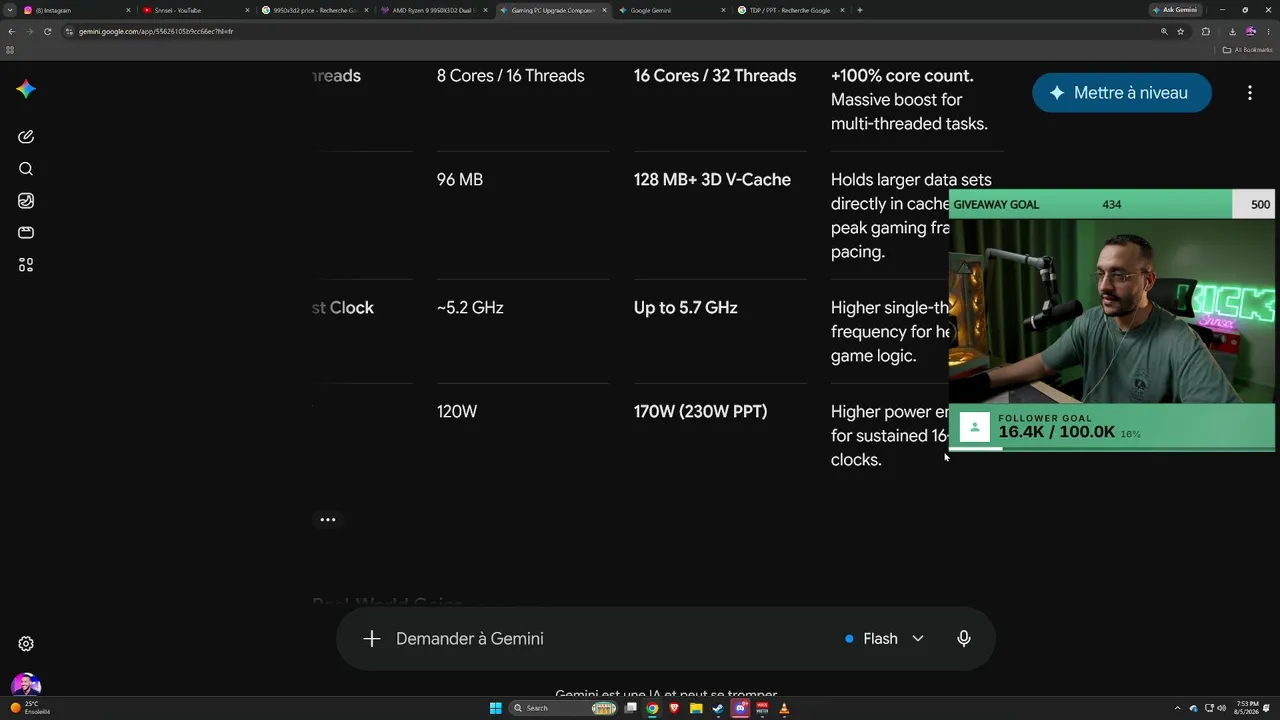Switch to the Instagram tab
The height and width of the screenshot is (720, 1280).
point(76,10)
